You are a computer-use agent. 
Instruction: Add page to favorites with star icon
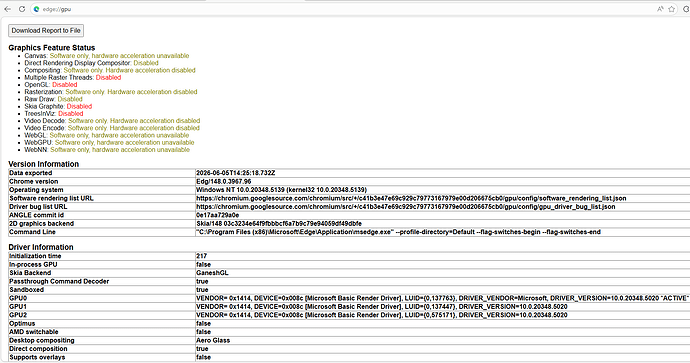click(x=672, y=9)
